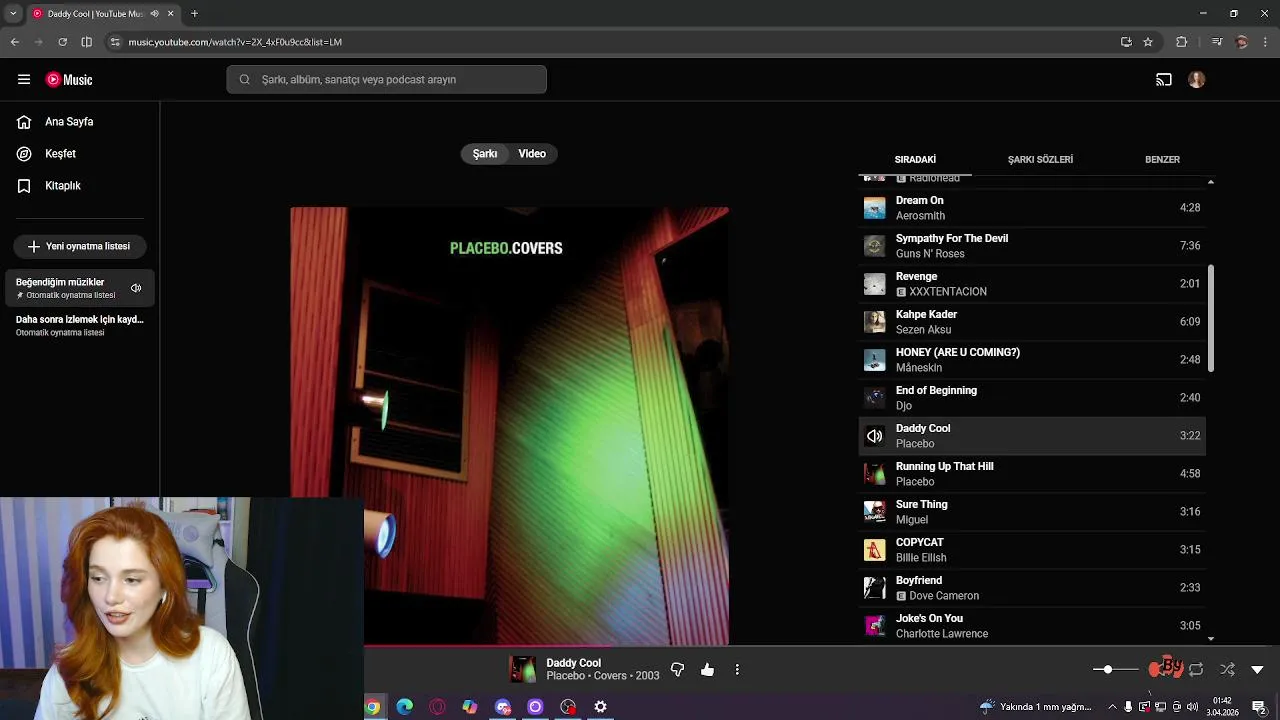Play Boyfriend by Dove Cameron
Viewport: 1280px width, 720px height.
(x=1032, y=588)
